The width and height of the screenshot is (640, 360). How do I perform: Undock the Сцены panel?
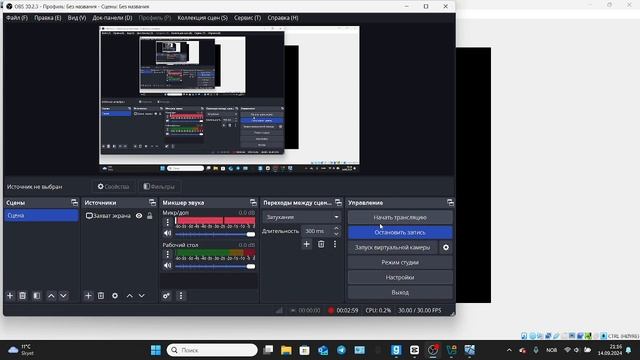pos(74,202)
